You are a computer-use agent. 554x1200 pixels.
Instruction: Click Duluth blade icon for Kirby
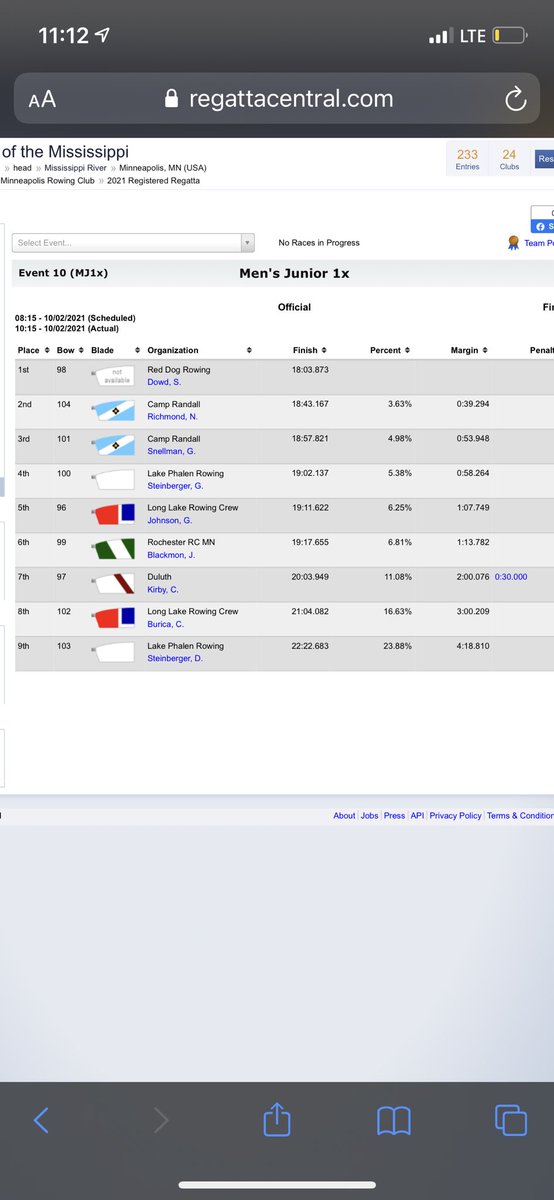[114, 583]
